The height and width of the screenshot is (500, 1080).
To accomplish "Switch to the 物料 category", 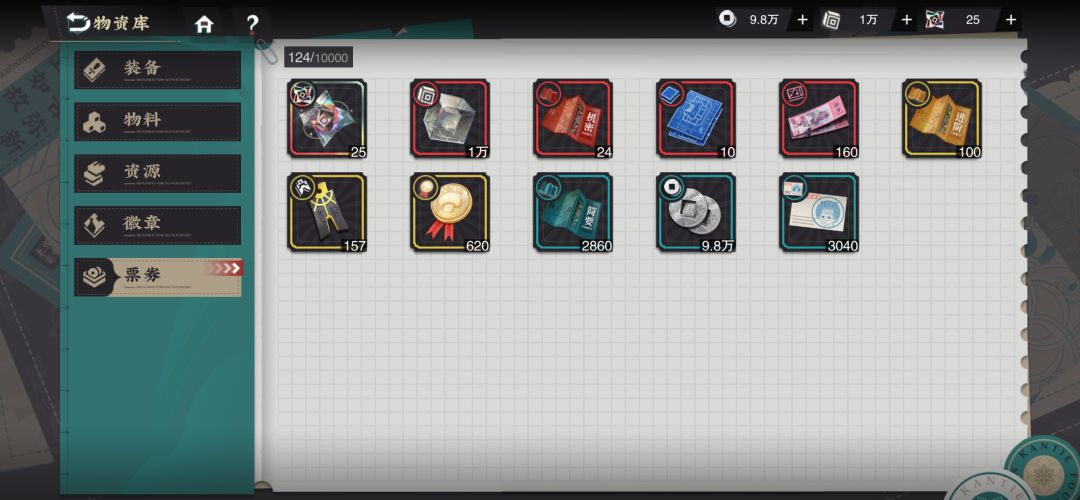I will pos(158,121).
